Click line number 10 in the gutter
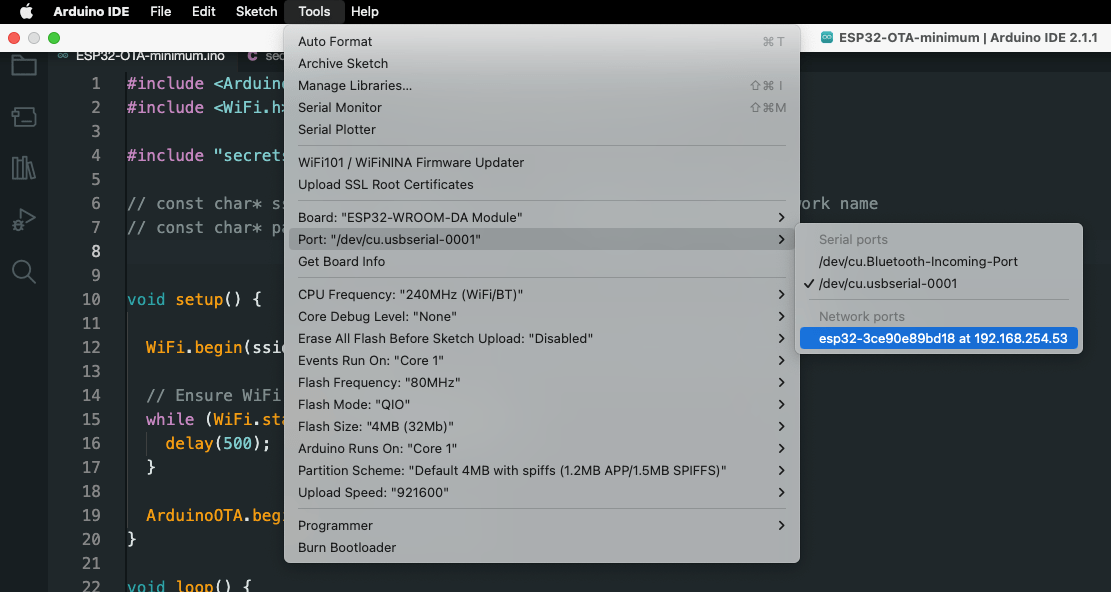Image resolution: width=1111 pixels, height=592 pixels. tap(91, 299)
